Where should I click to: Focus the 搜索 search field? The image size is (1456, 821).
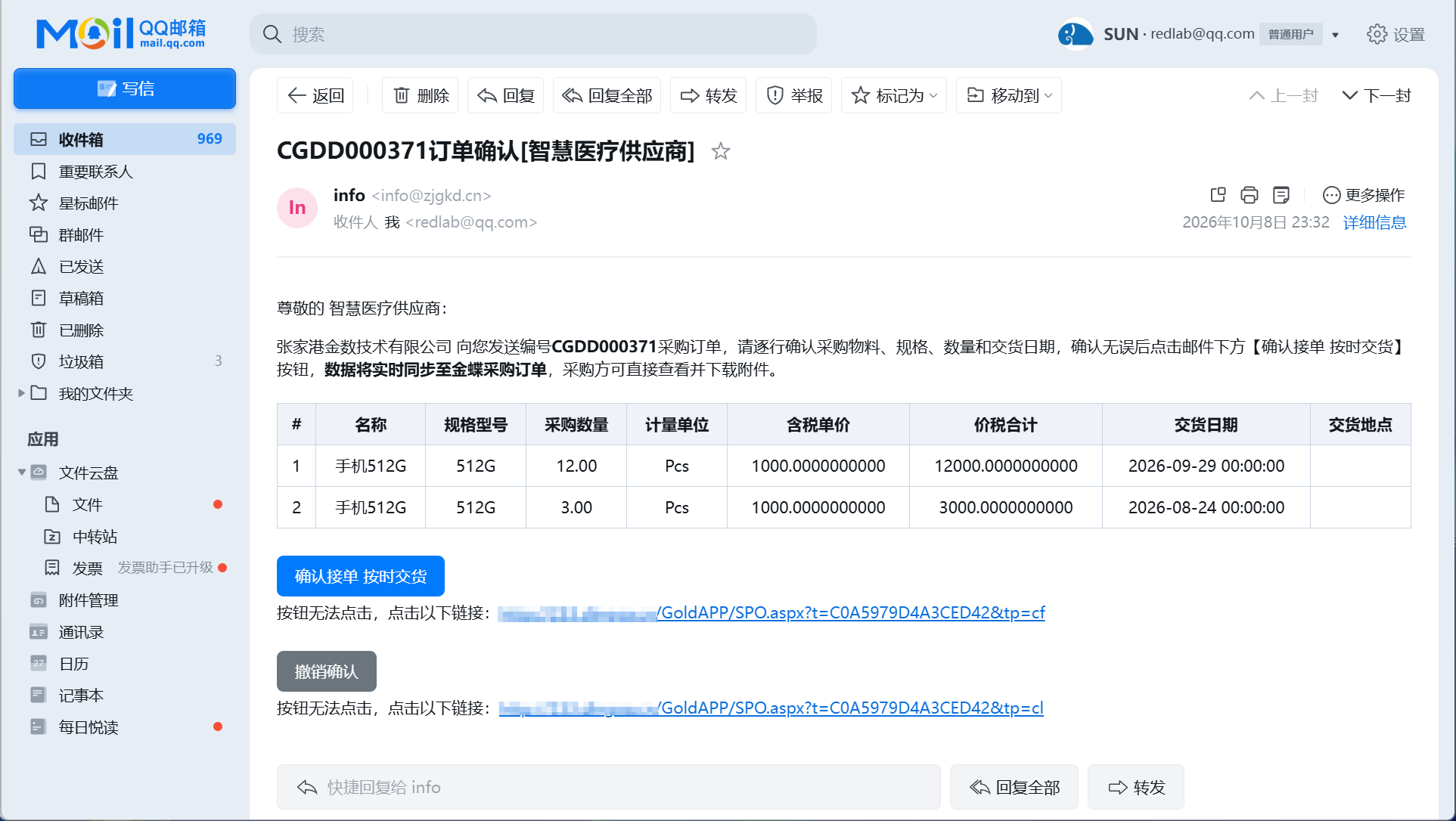[x=533, y=34]
